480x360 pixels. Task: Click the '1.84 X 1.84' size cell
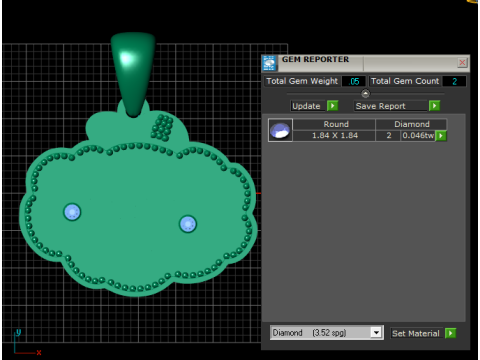point(334,136)
